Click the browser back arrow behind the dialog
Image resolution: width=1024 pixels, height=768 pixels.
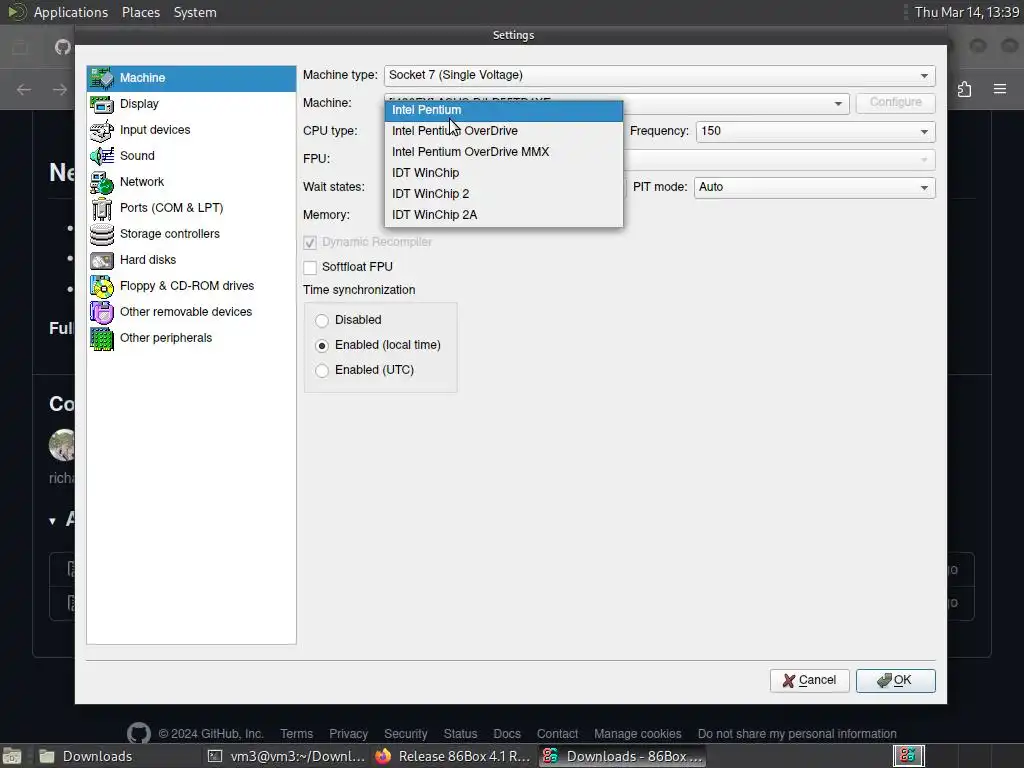coord(24,89)
